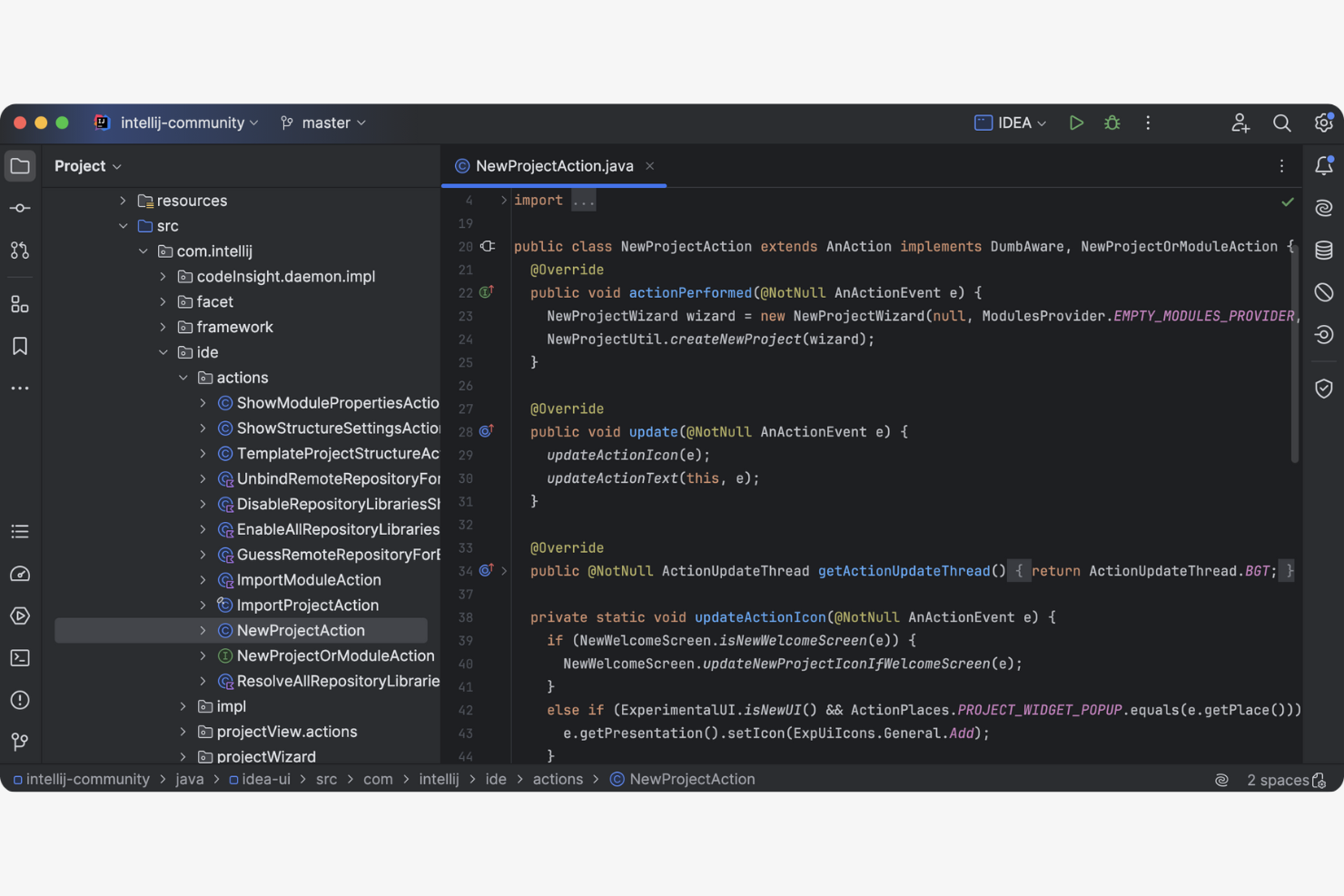This screenshot has height=896, width=1344.
Task: Open the Database tool window
Action: click(x=1323, y=250)
